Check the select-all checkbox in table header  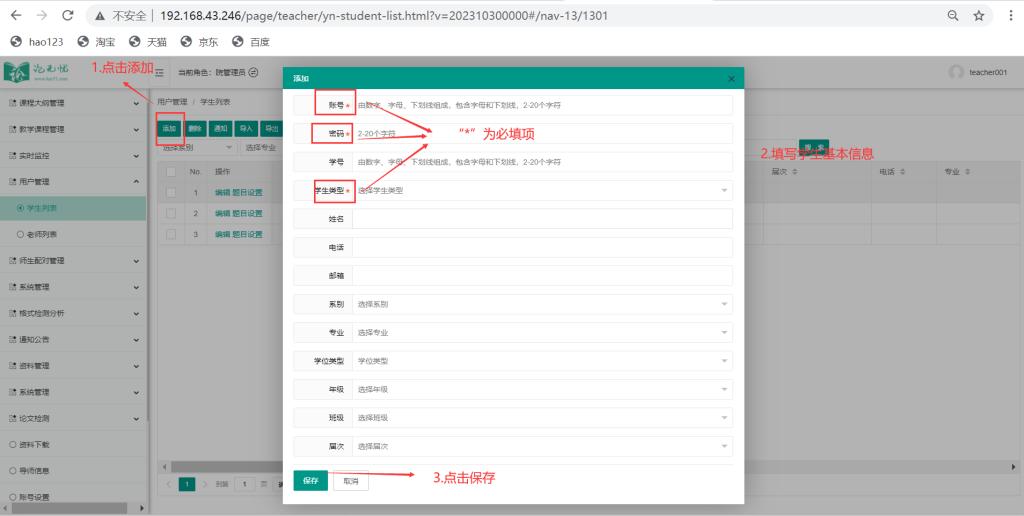pos(171,172)
